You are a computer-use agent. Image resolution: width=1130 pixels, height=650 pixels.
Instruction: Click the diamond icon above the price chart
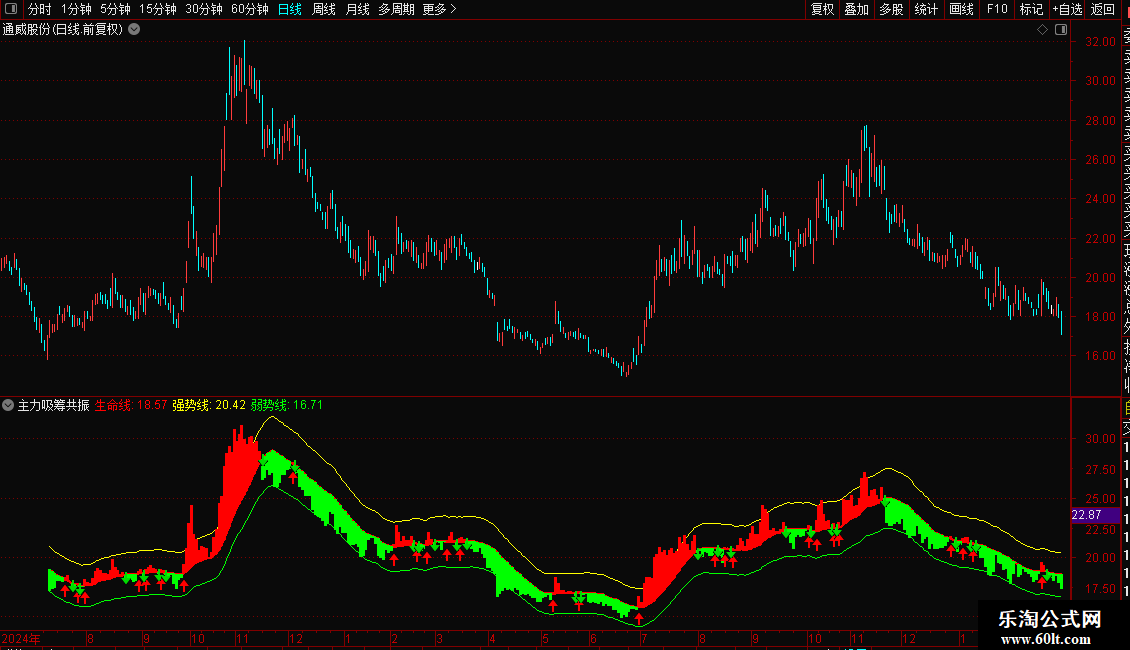pos(1042,30)
